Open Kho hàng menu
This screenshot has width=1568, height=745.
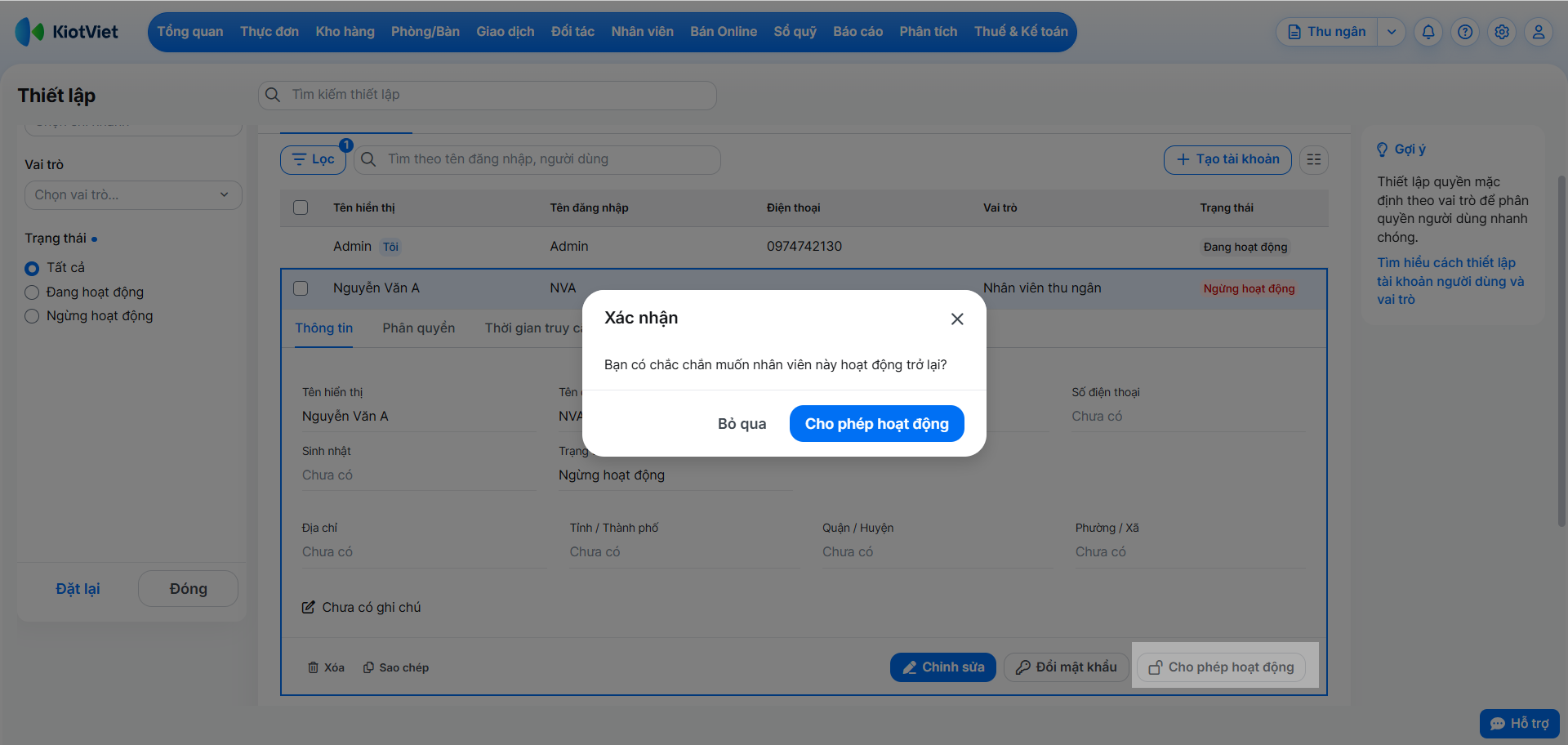(x=345, y=32)
